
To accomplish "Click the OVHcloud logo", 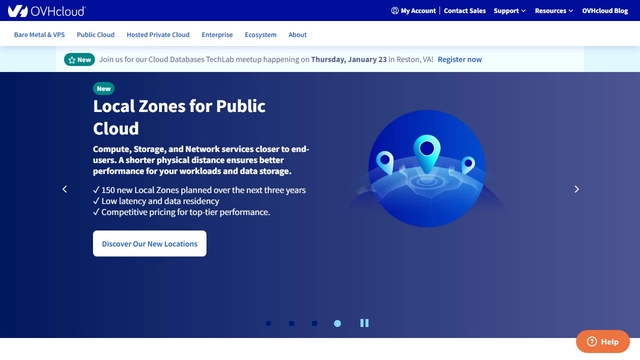I will pos(47,11).
